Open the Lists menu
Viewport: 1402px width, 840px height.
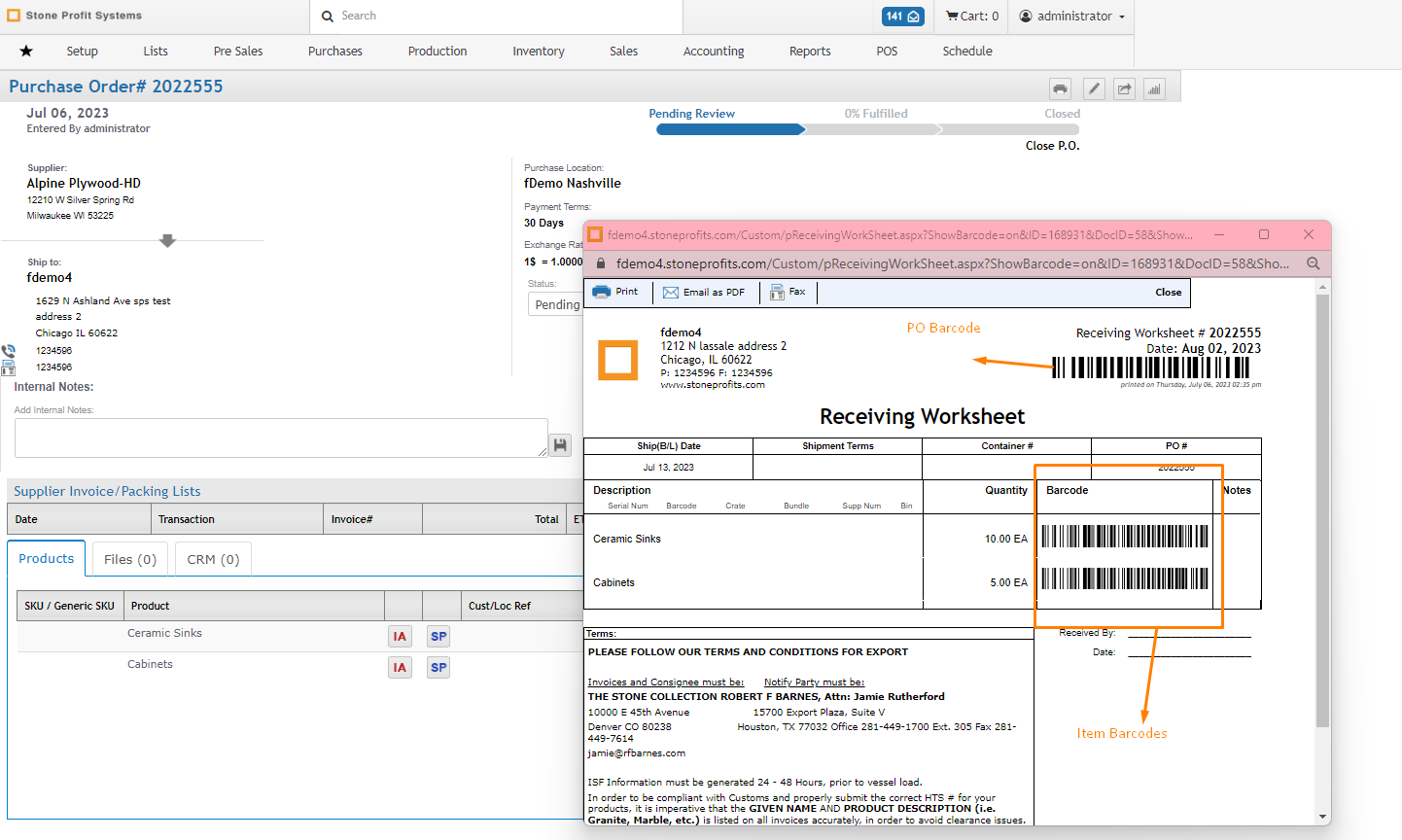click(x=156, y=52)
